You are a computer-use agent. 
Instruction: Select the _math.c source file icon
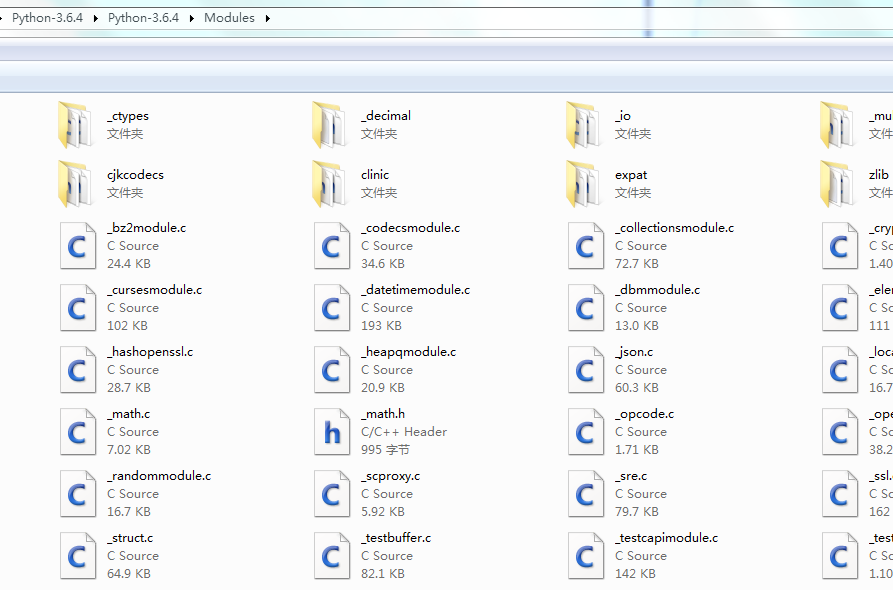[x=78, y=432]
